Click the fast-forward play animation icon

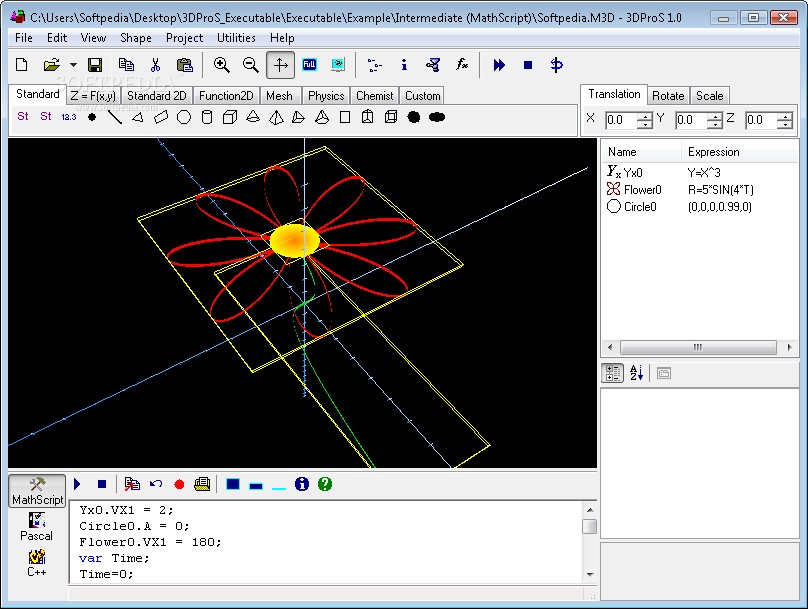(x=499, y=65)
